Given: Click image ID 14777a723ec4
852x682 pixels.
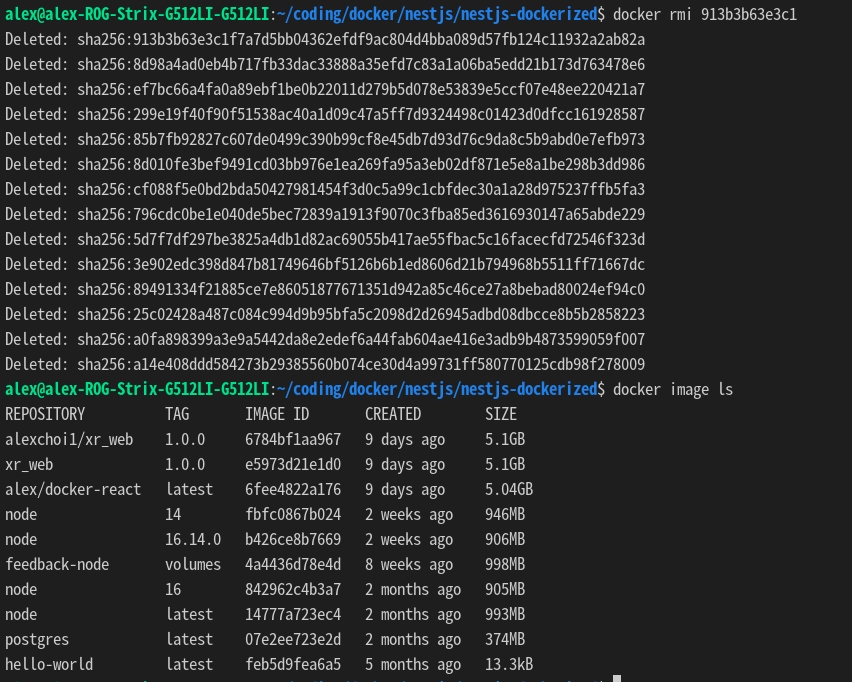Looking at the screenshot, I should (293, 615).
